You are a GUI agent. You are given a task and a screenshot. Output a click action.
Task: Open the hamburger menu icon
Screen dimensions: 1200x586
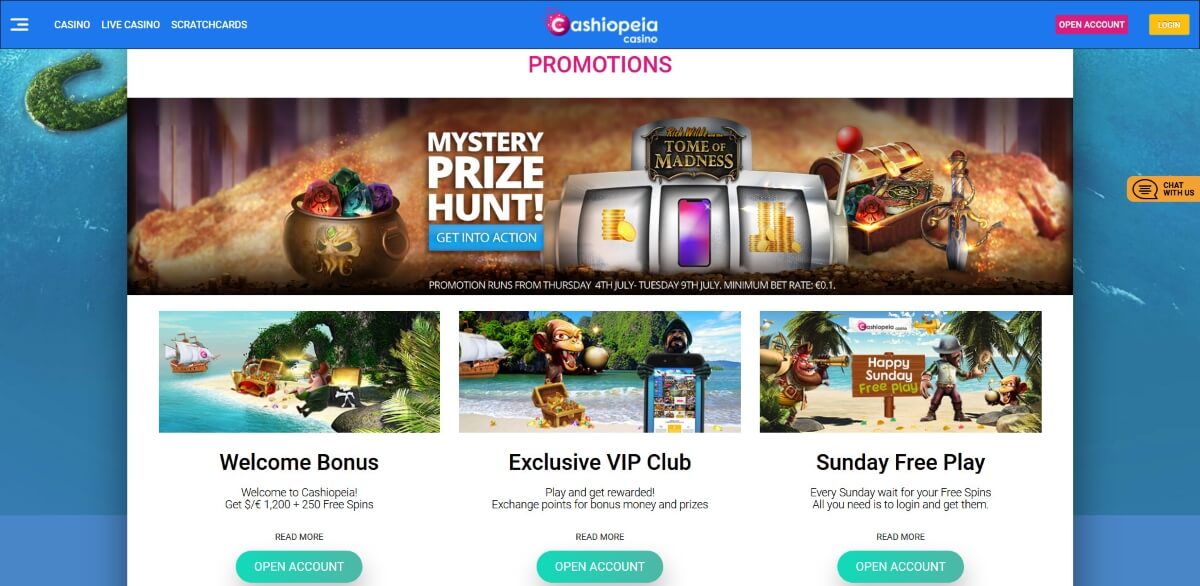[x=19, y=24]
